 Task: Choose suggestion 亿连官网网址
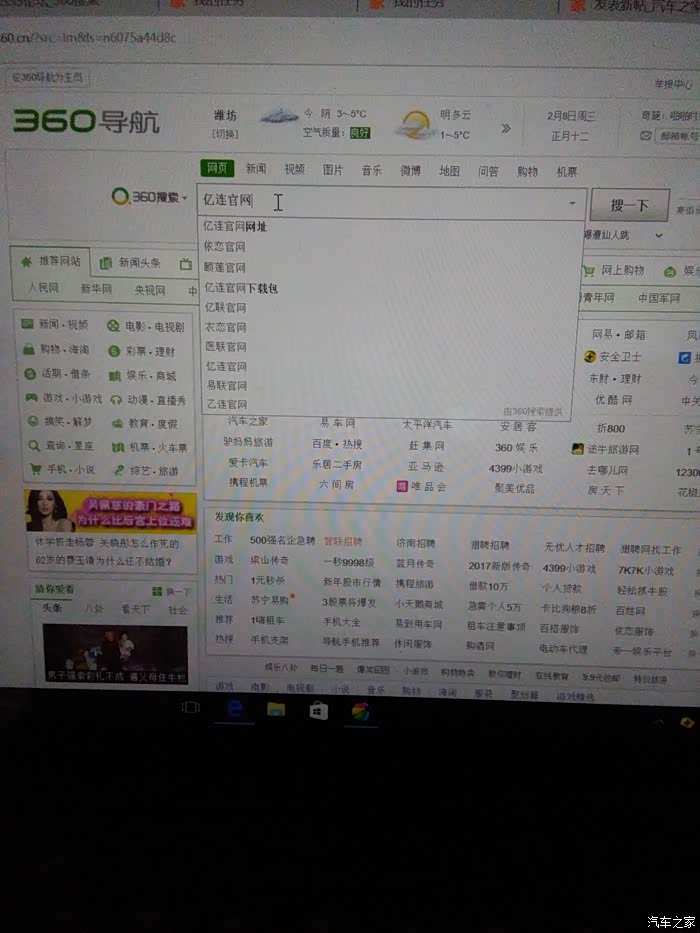tap(235, 226)
